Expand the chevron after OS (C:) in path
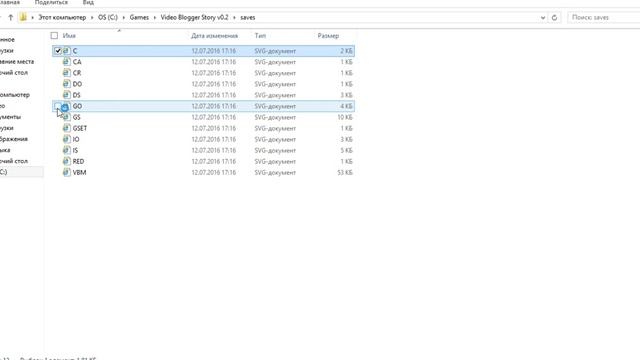This screenshot has width=640, height=360. (124, 18)
